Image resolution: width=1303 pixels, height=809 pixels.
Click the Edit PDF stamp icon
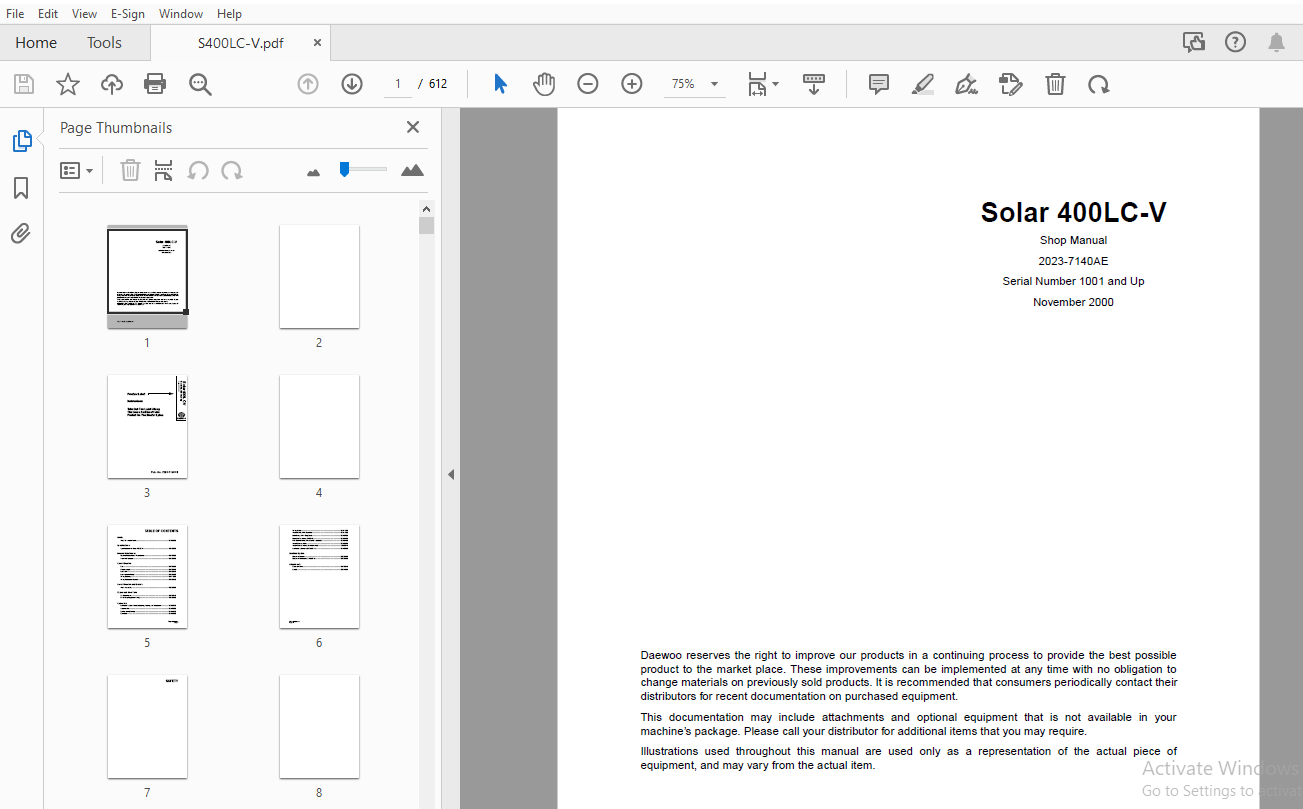pos(1010,84)
